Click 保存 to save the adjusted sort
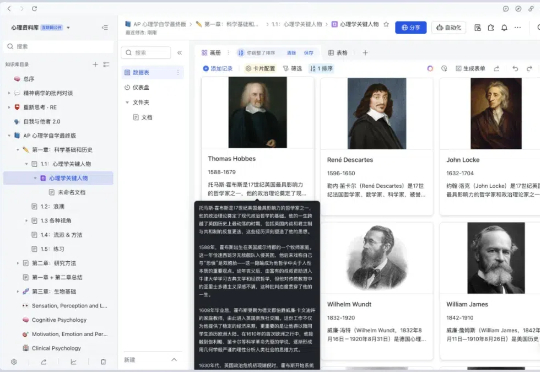Viewport: 540px width, 372px height. (309, 53)
